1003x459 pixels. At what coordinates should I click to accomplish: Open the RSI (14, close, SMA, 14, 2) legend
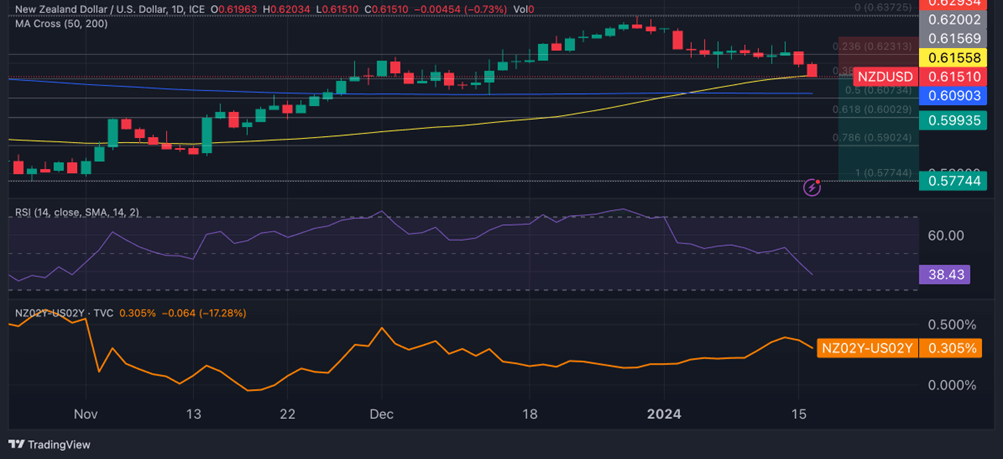pyautogui.click(x=77, y=213)
